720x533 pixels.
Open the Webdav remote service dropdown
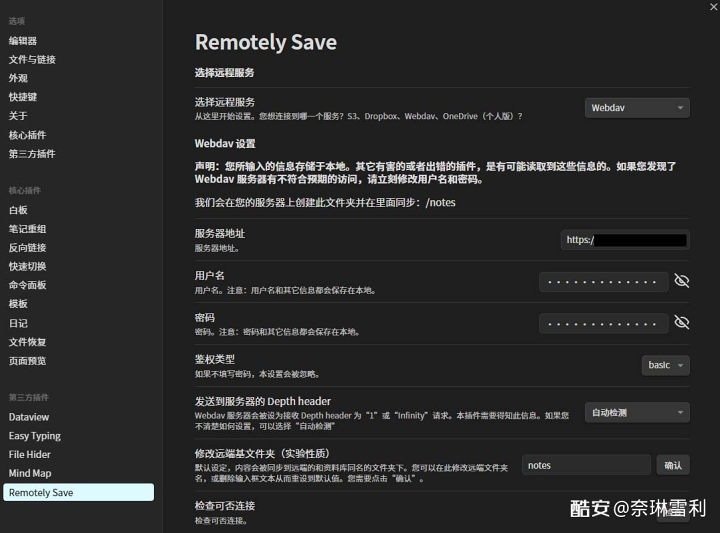(637, 108)
